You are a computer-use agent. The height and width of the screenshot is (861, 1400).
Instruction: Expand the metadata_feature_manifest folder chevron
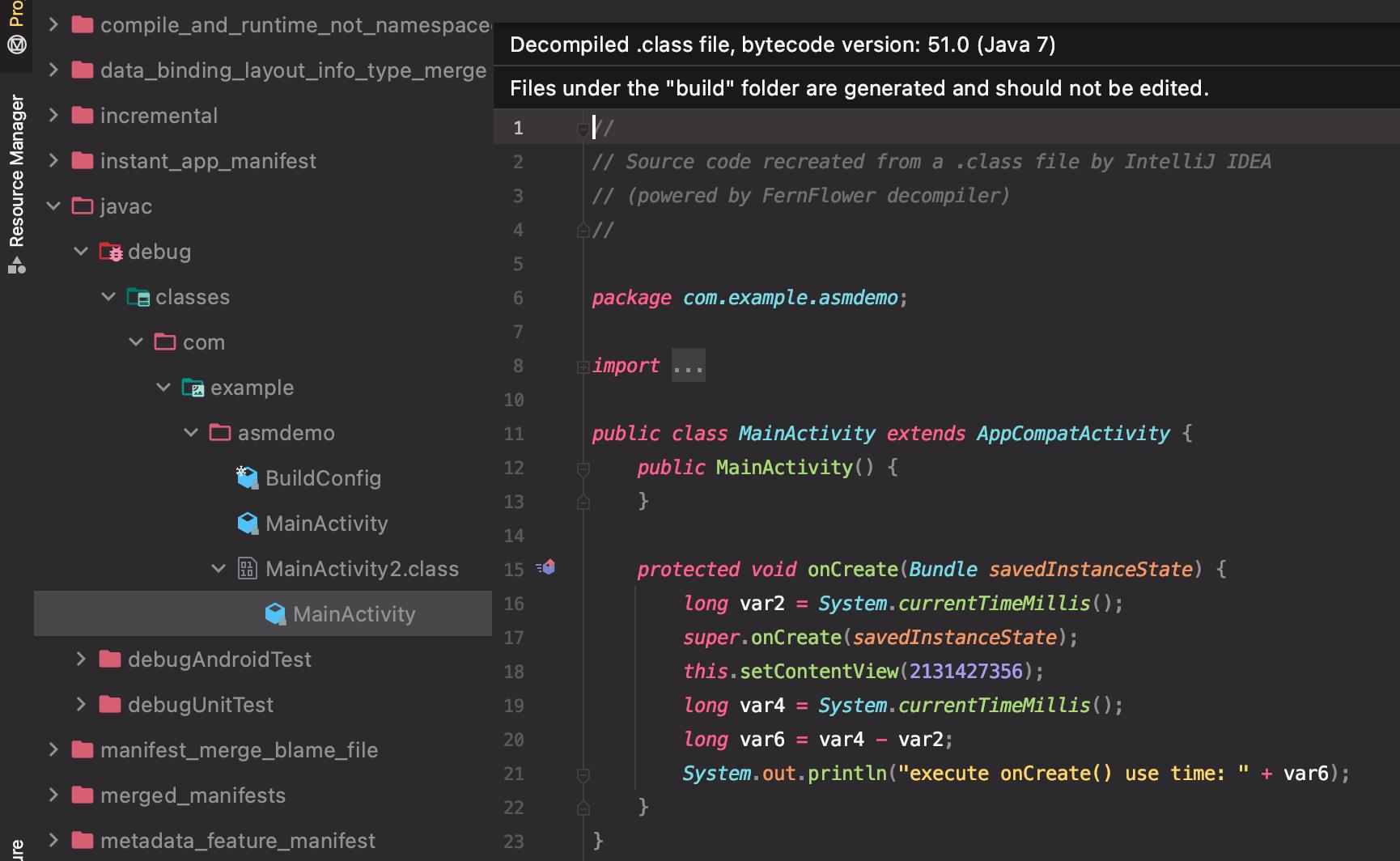pos(53,841)
